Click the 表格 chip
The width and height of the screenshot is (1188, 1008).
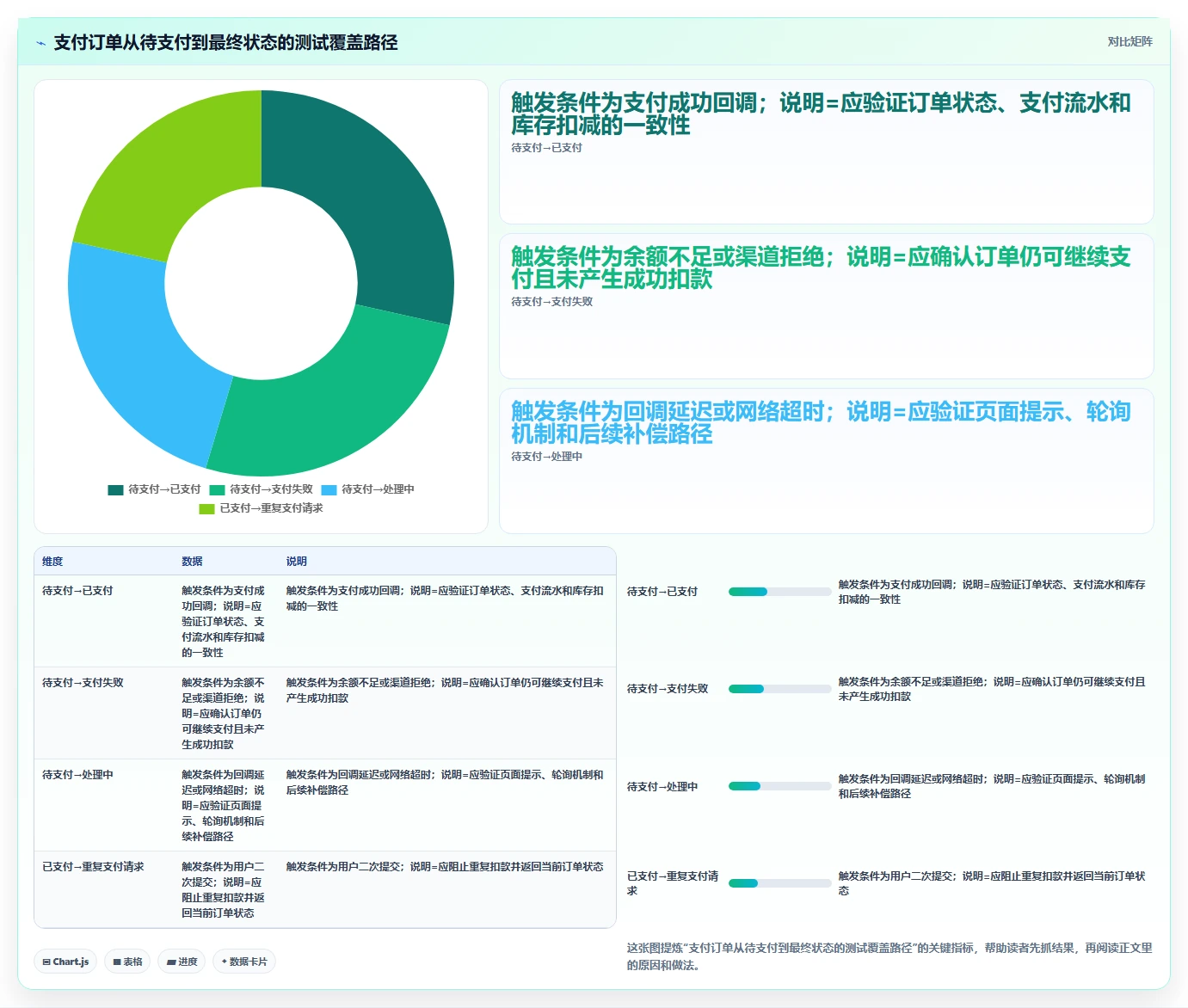coord(127,962)
